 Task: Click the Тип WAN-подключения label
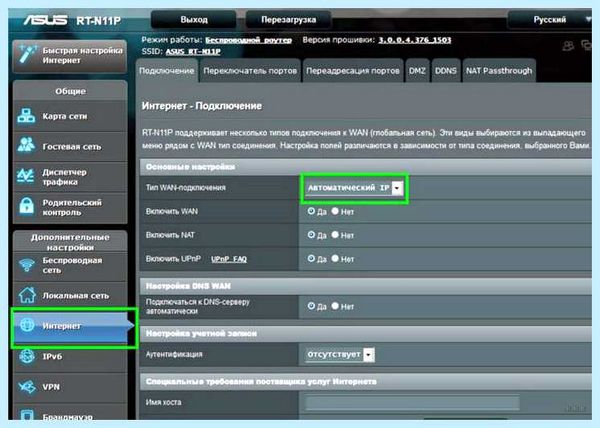pyautogui.click(x=186, y=188)
